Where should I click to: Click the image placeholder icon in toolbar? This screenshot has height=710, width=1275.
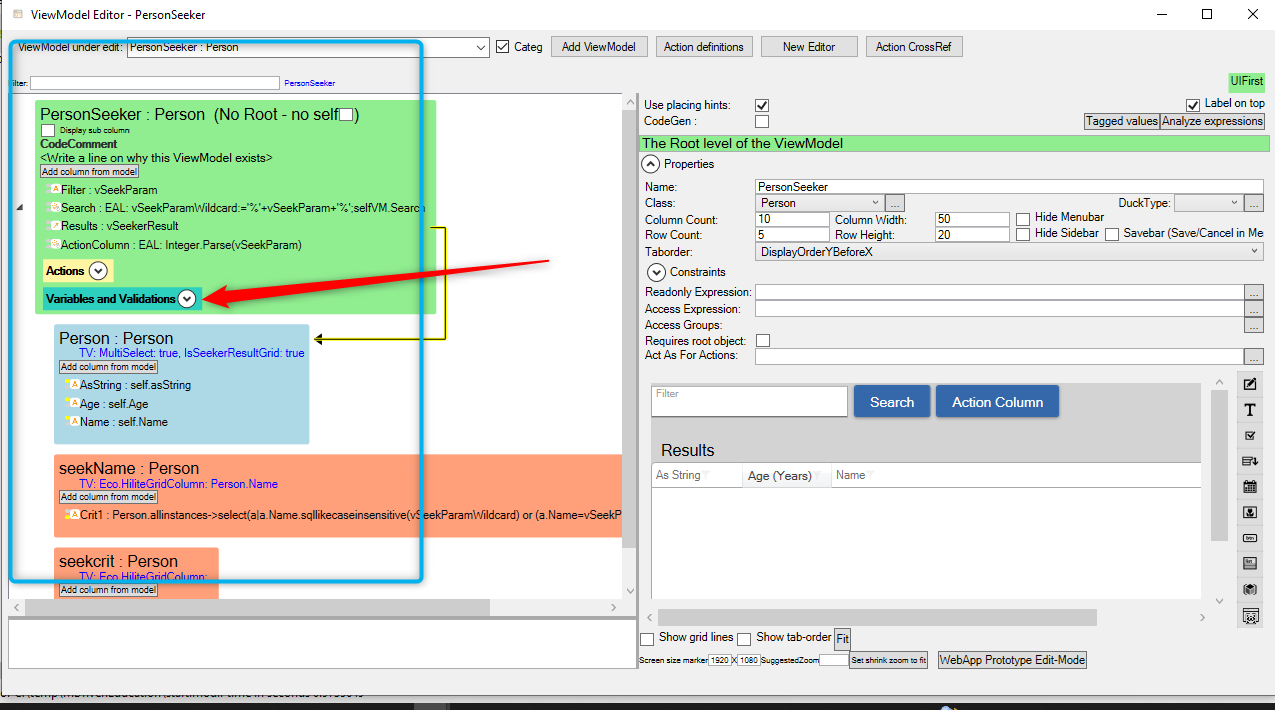tap(1250, 513)
